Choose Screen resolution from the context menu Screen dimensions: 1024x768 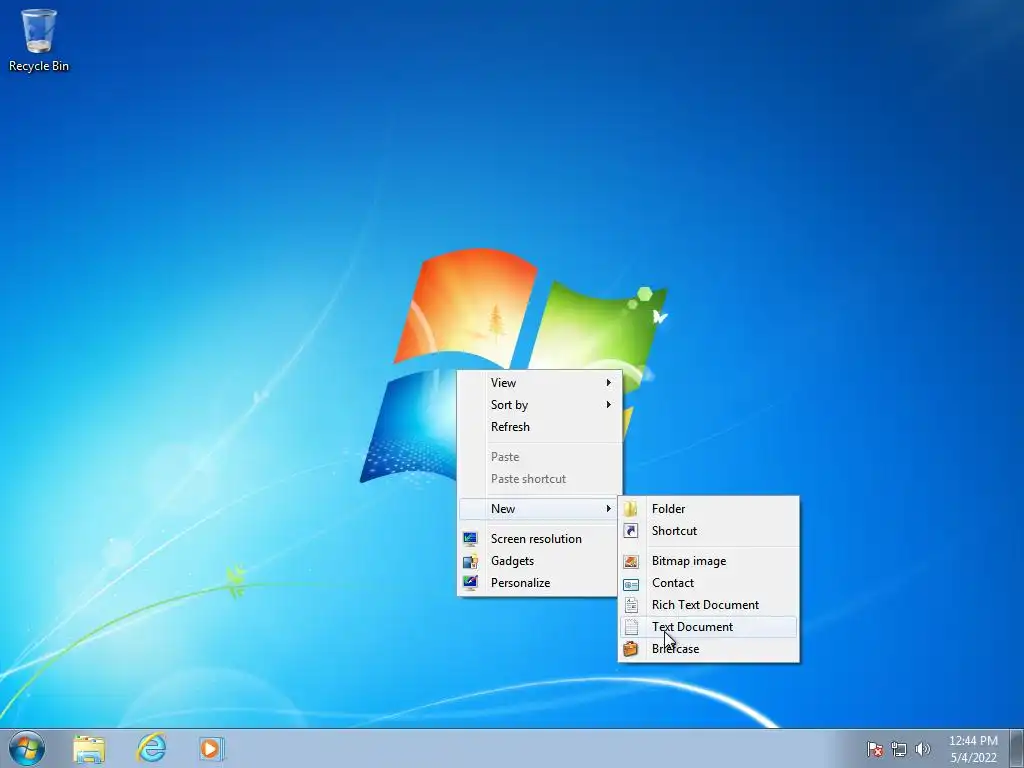[x=539, y=539]
